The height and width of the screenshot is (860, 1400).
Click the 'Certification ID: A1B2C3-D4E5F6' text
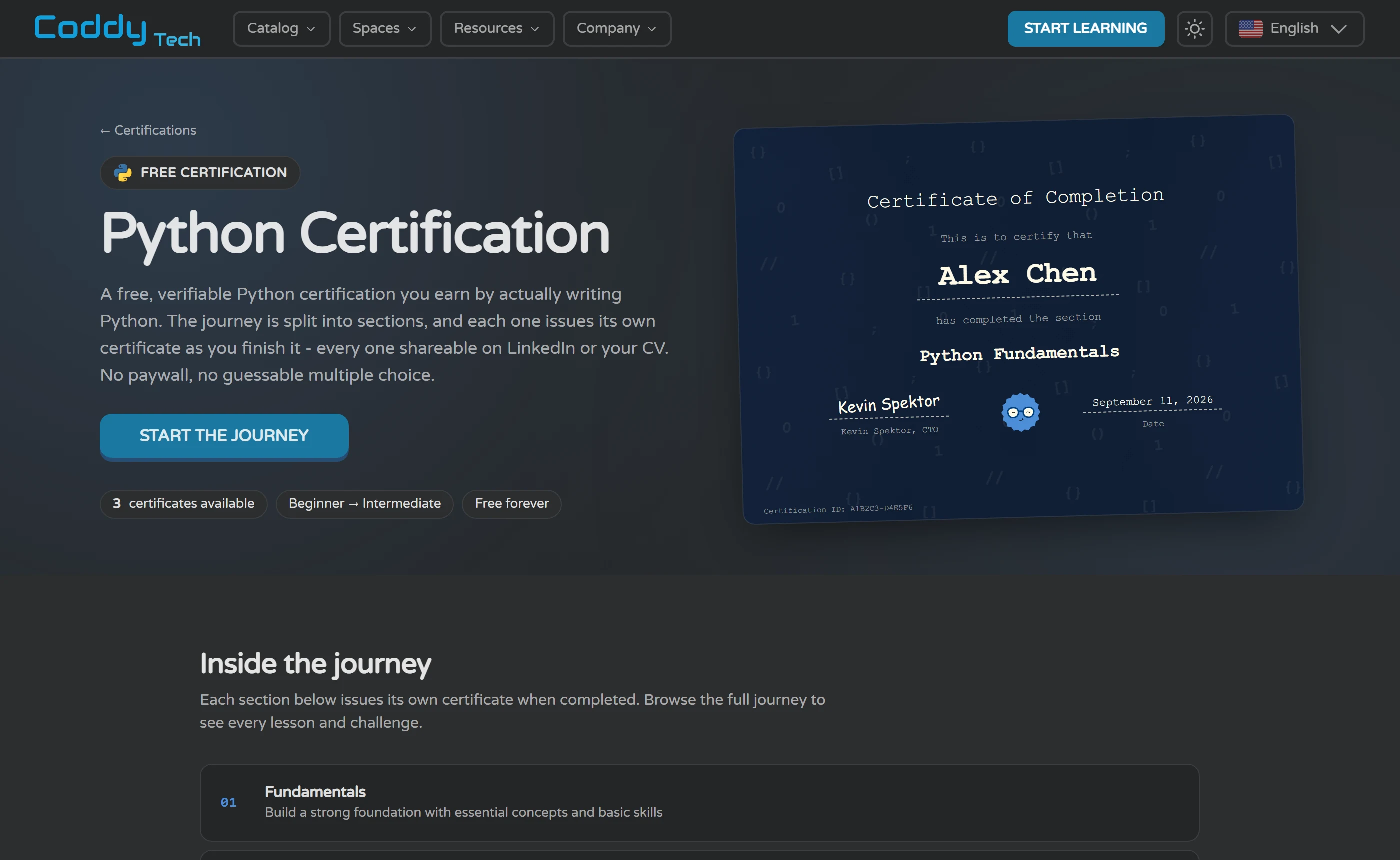point(838,509)
